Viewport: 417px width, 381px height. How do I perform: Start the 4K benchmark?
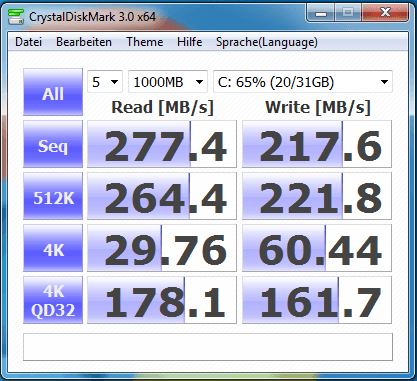[x=53, y=248]
